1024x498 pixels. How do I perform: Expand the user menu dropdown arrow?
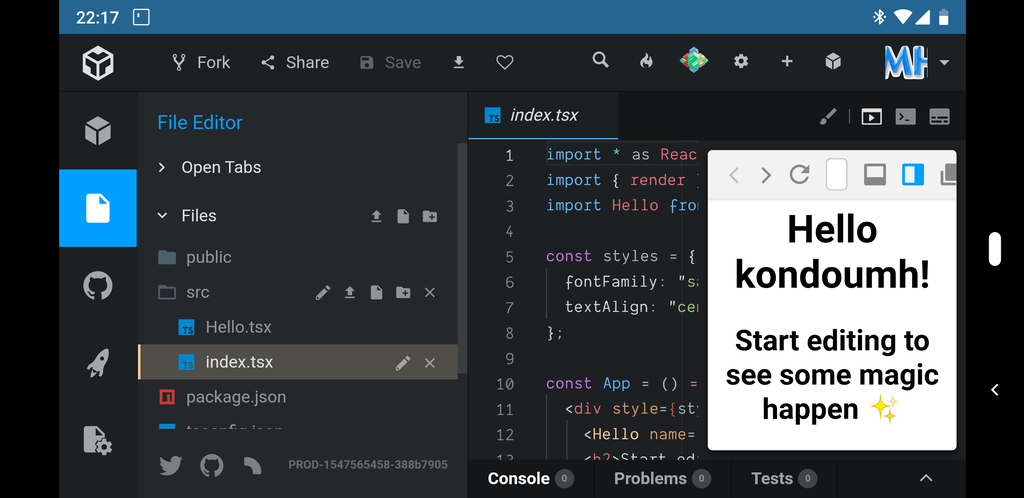944,63
